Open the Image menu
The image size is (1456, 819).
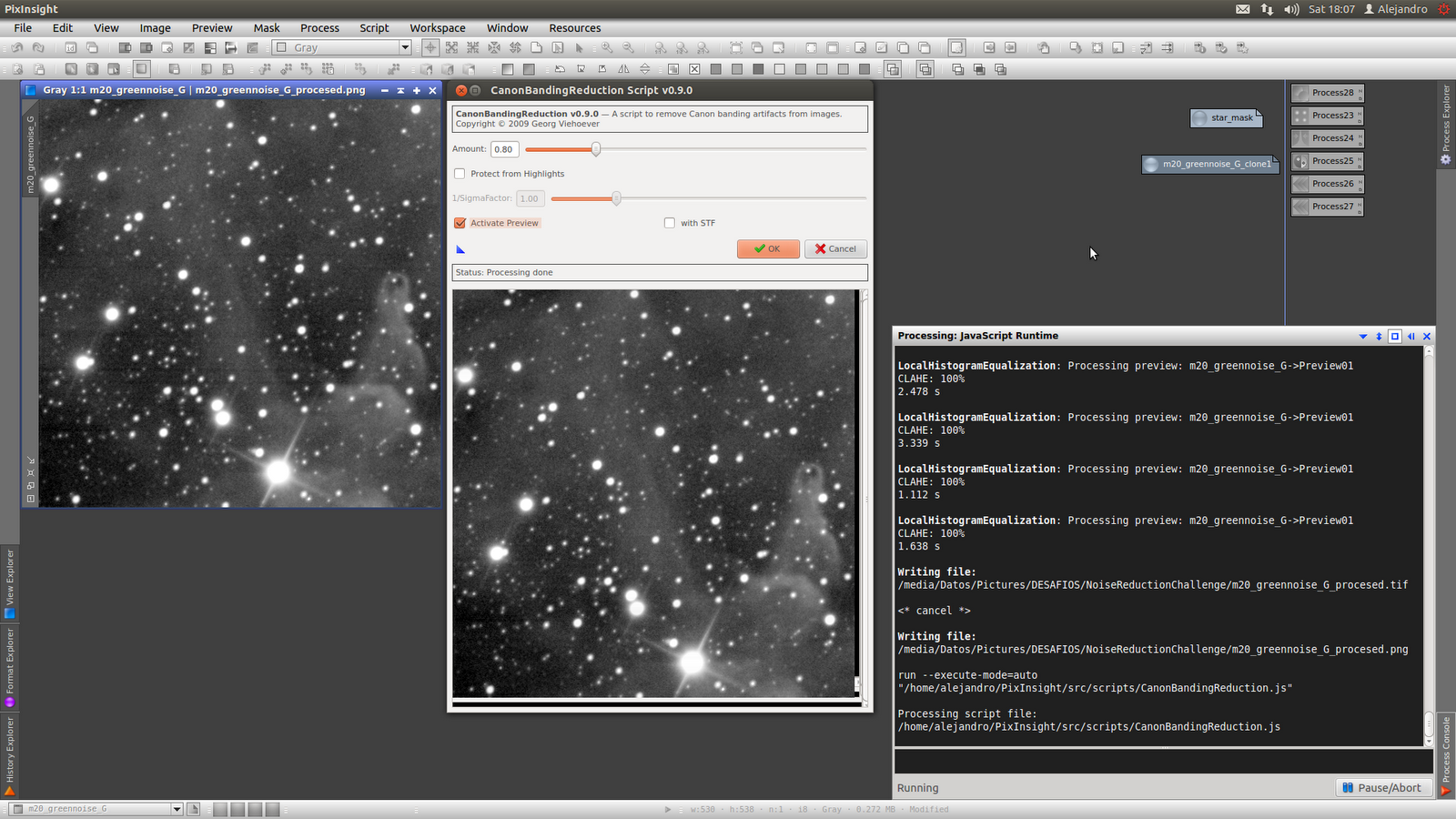click(156, 28)
